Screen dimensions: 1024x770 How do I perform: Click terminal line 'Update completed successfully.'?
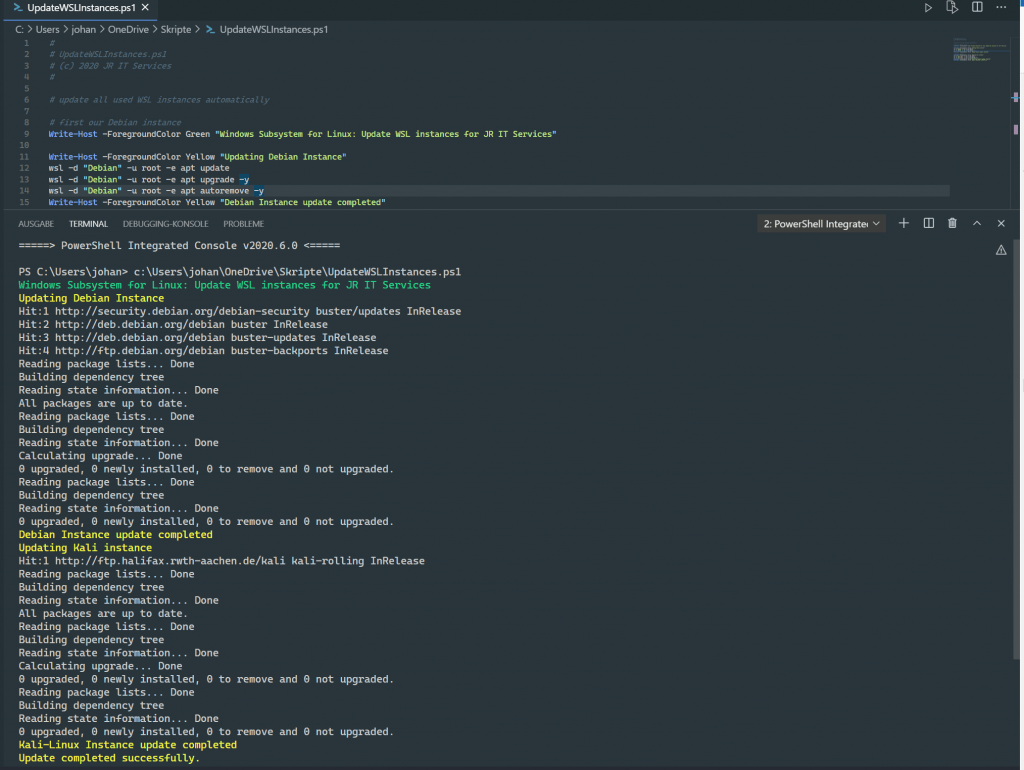coord(109,758)
